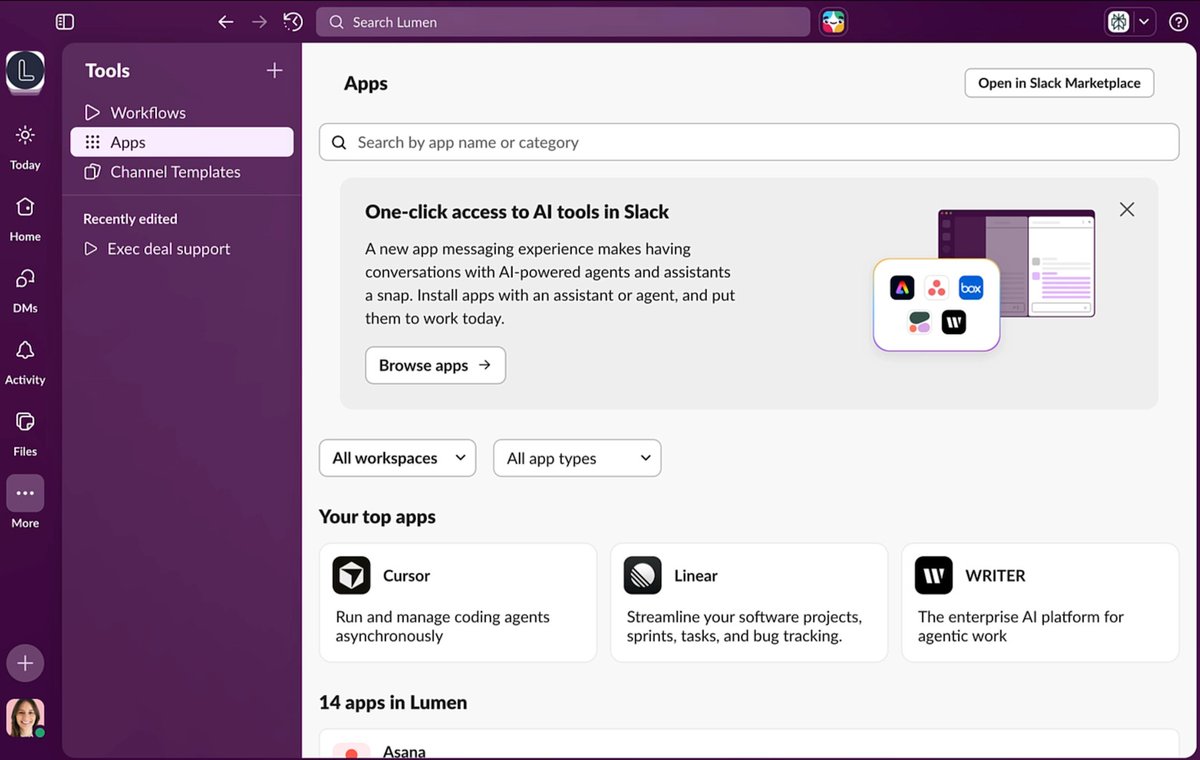This screenshot has height=760, width=1200.
Task: Click the plus button above the profile avatar
Action: [24, 662]
